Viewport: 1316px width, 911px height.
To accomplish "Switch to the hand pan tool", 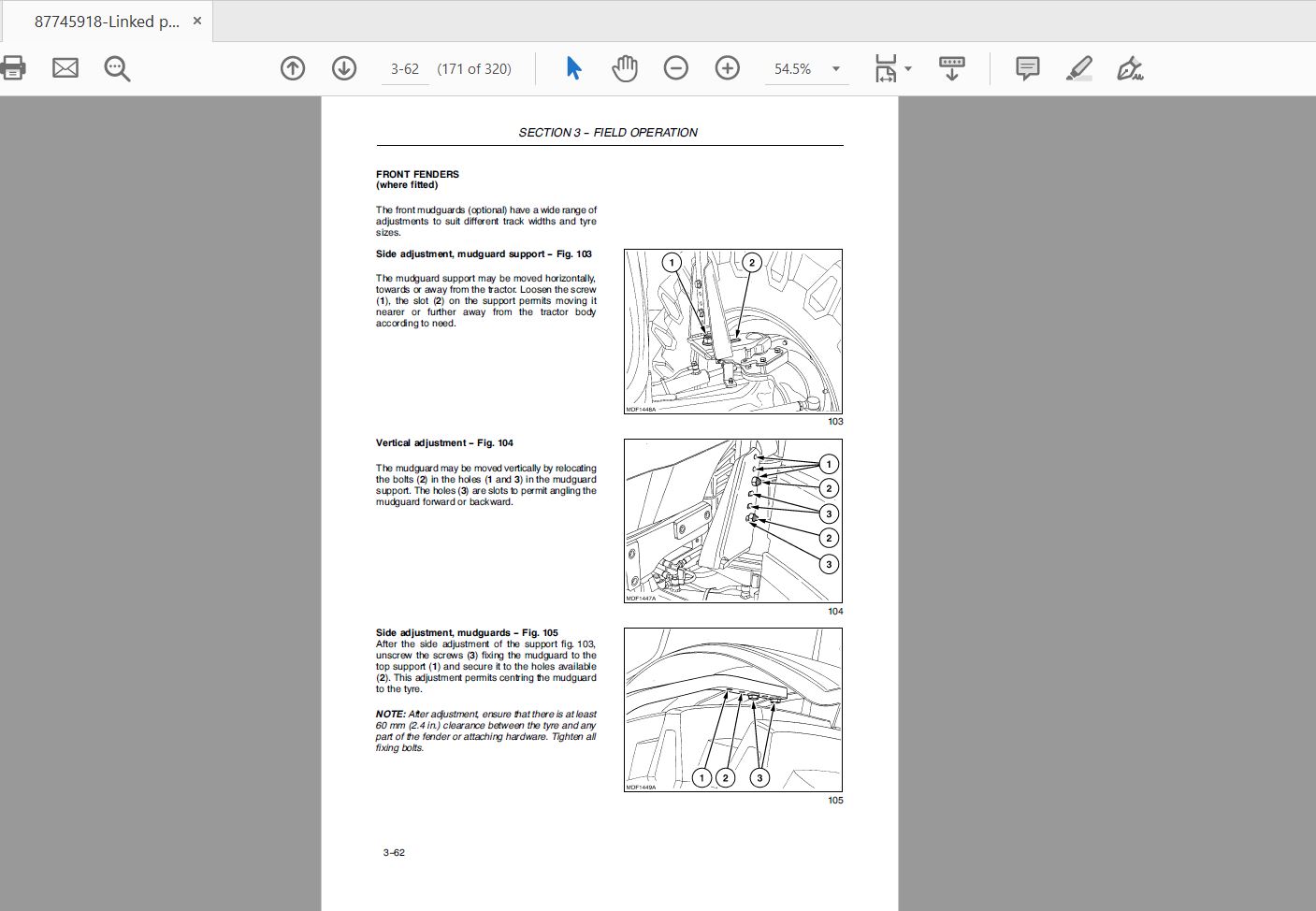I will coord(625,68).
